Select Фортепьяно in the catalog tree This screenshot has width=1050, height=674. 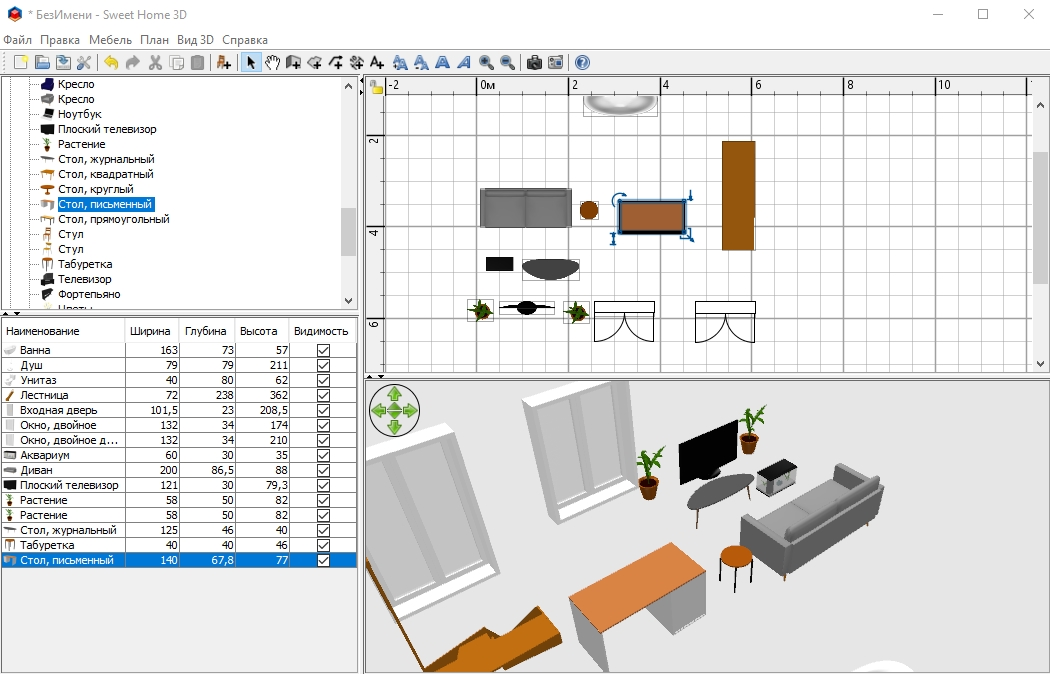[89, 294]
